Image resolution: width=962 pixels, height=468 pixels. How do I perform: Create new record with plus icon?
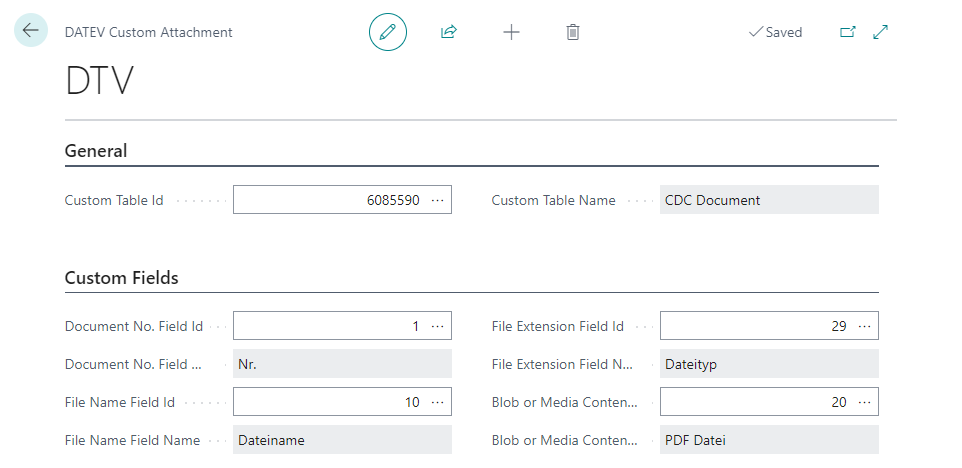pos(511,32)
